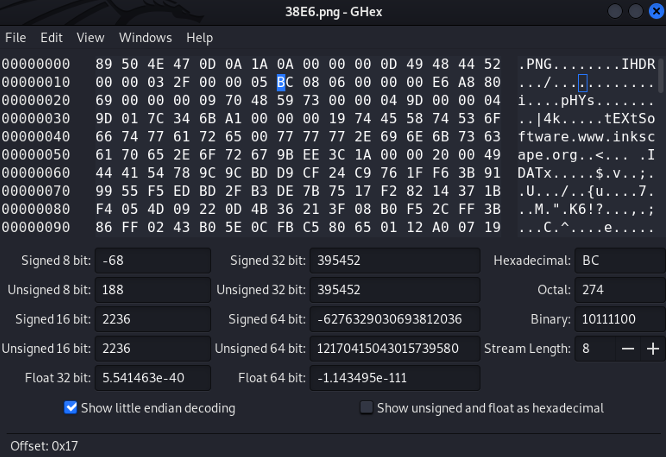This screenshot has width=666, height=457.
Task: Click the Binary value field
Action: (x=620, y=319)
